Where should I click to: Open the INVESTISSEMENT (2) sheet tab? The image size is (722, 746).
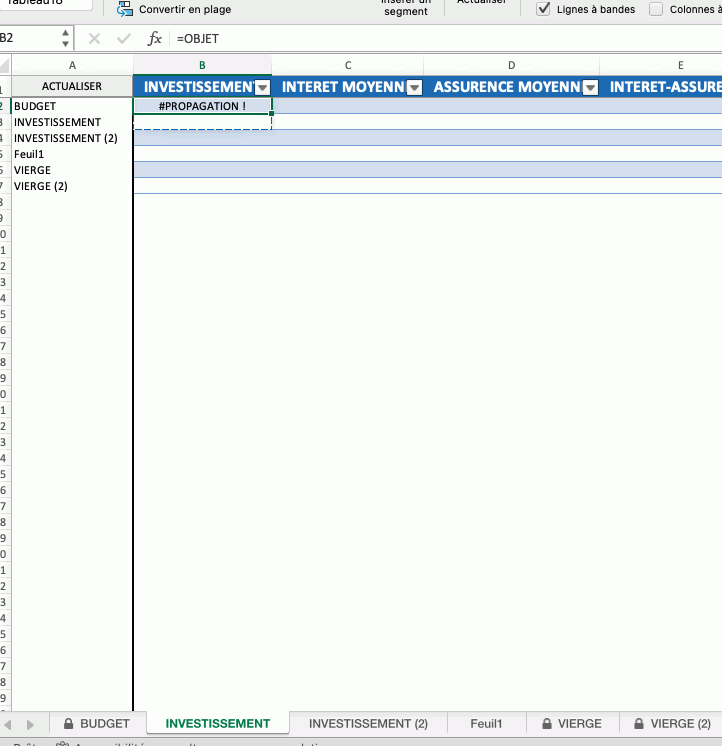[368, 723]
